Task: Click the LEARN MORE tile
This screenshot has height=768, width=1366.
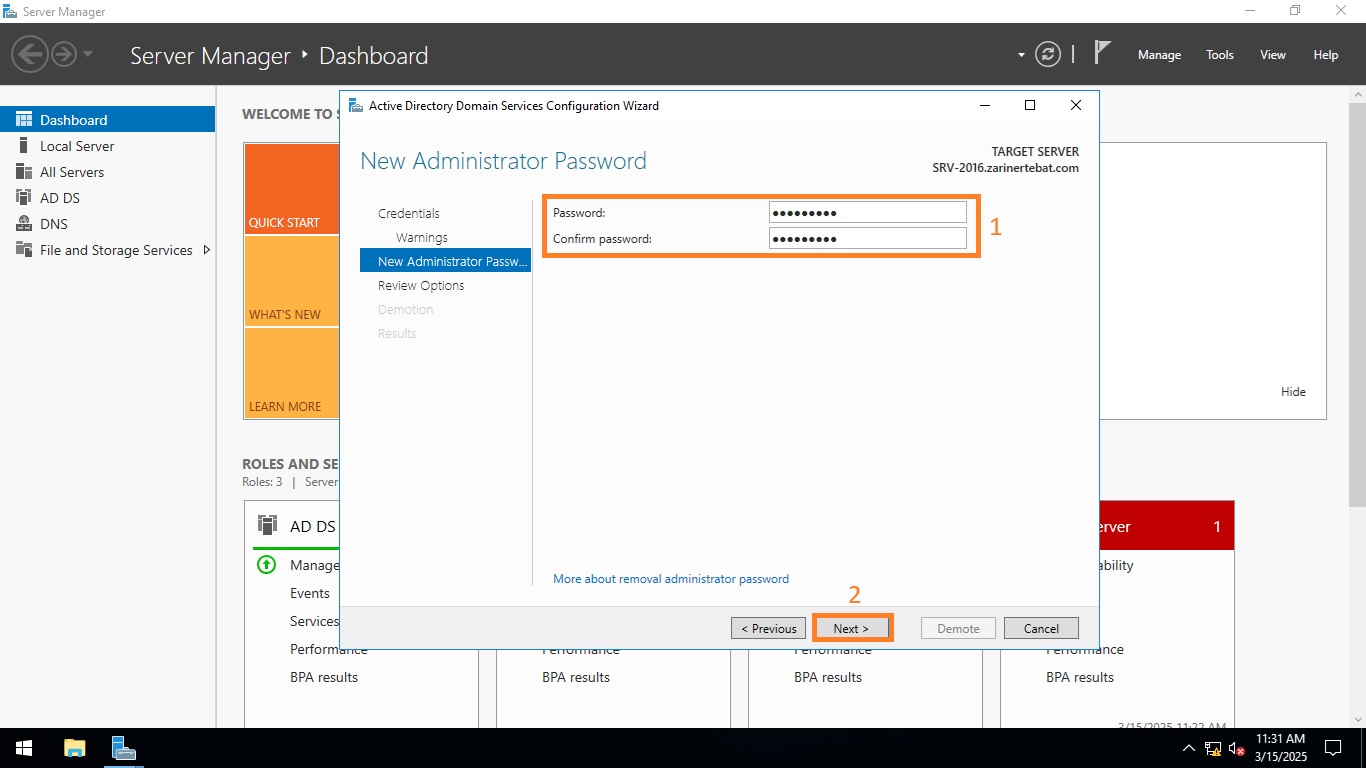Action: (x=291, y=373)
